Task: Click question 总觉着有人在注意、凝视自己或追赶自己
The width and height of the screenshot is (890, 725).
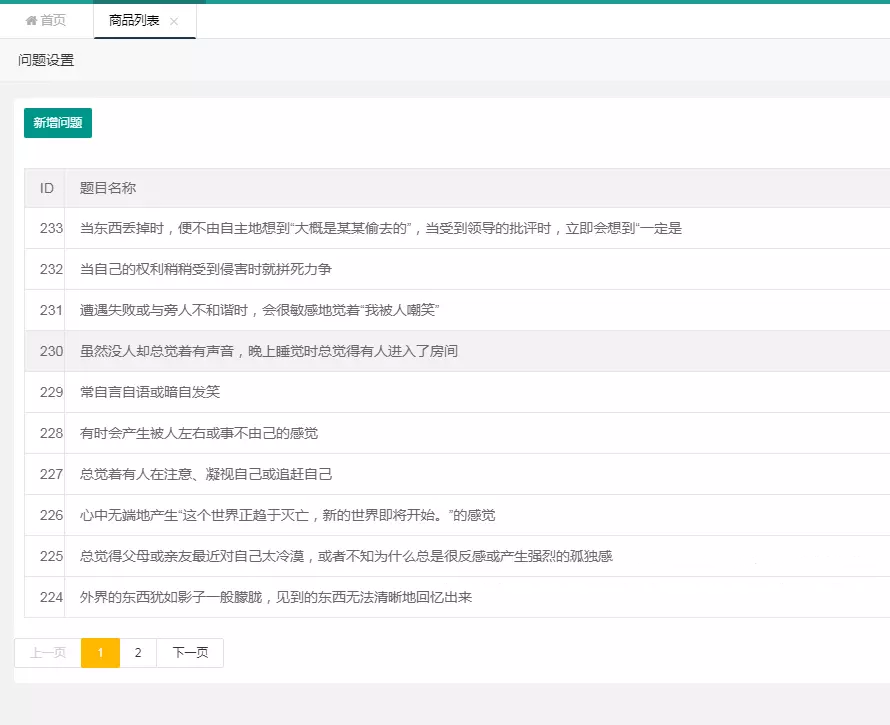Action: pyautogui.click(x=206, y=474)
